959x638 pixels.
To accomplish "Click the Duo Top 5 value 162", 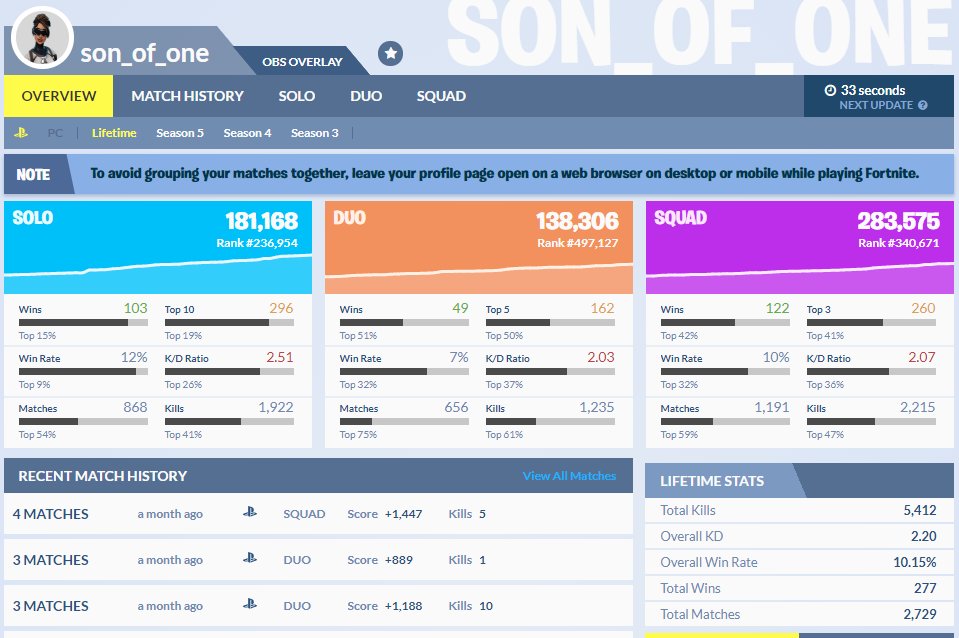I will click(x=602, y=308).
